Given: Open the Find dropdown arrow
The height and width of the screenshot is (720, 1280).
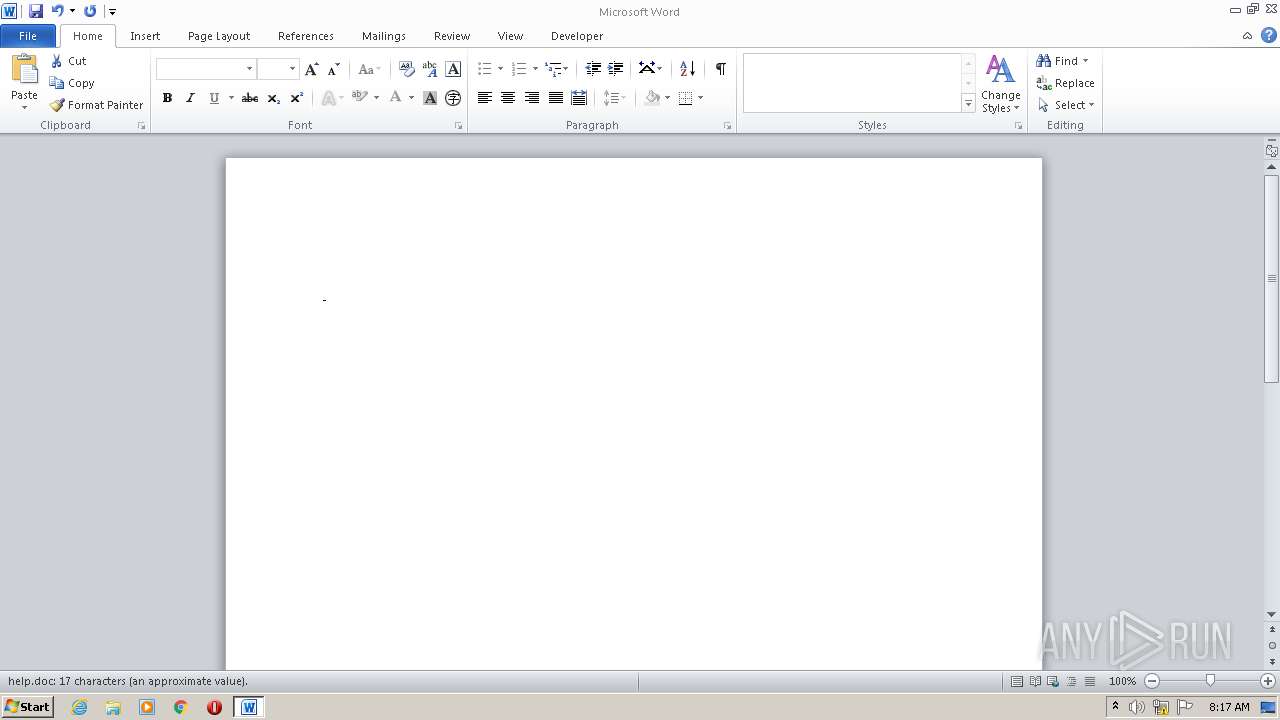Looking at the screenshot, I should (x=1085, y=61).
